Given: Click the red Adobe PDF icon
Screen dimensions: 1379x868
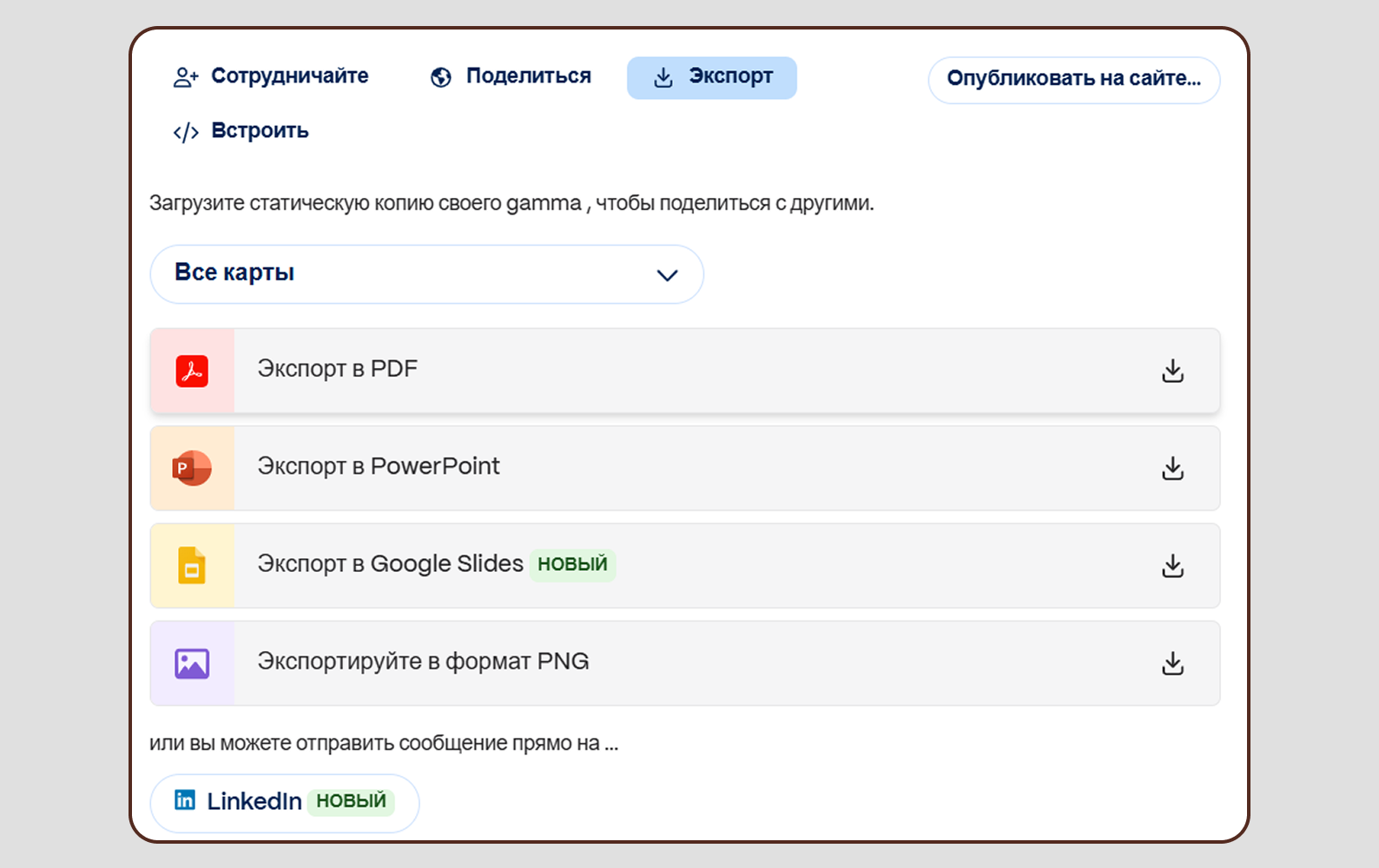Looking at the screenshot, I should (x=192, y=371).
